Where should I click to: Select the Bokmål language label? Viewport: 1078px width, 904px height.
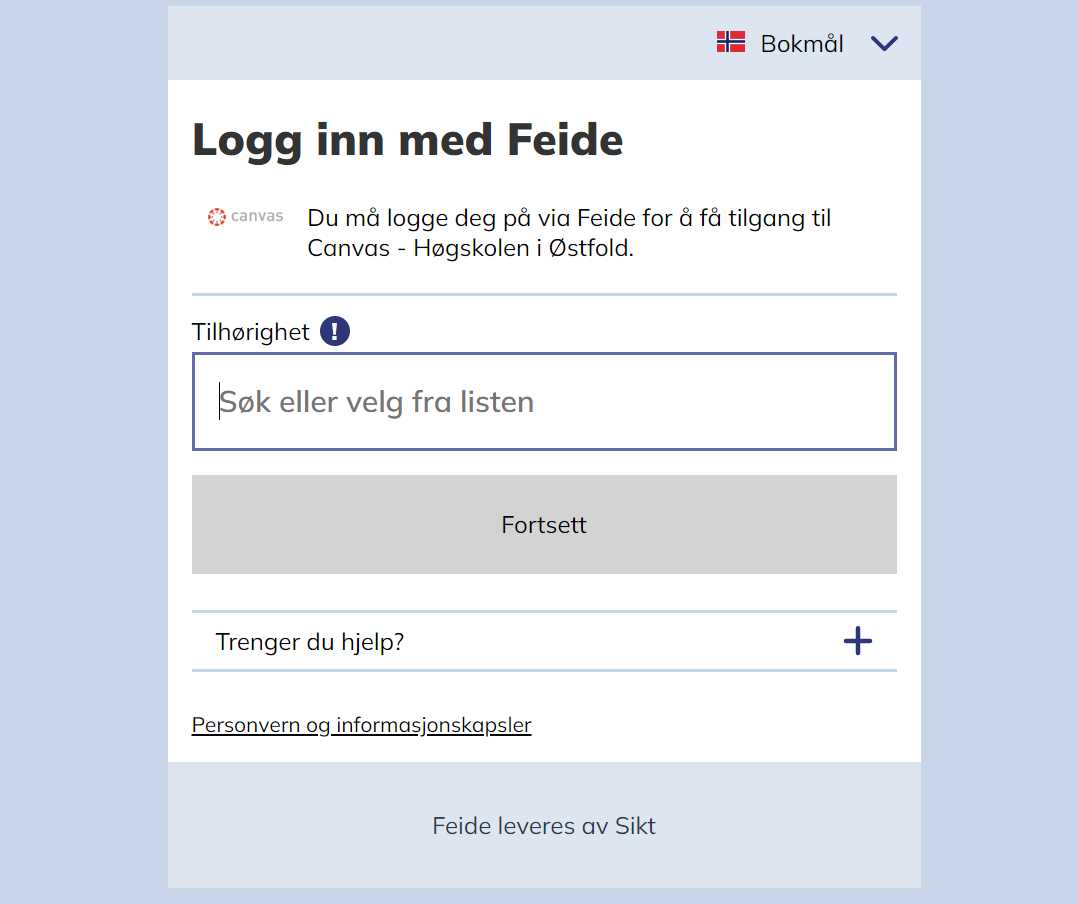pyautogui.click(x=801, y=44)
